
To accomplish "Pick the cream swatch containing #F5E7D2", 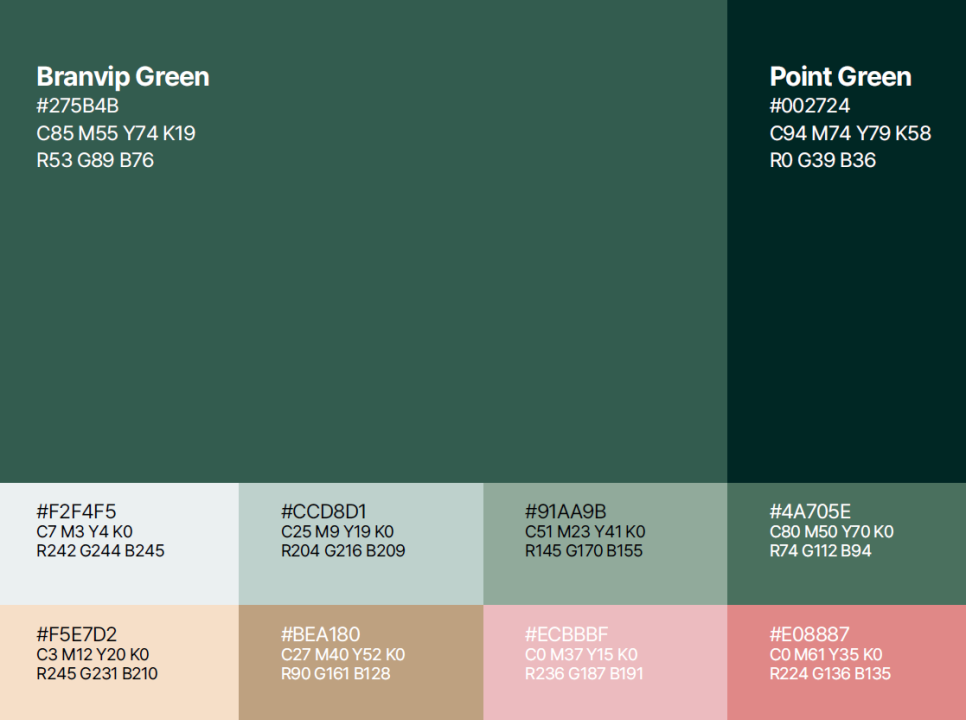I will [x=120, y=662].
